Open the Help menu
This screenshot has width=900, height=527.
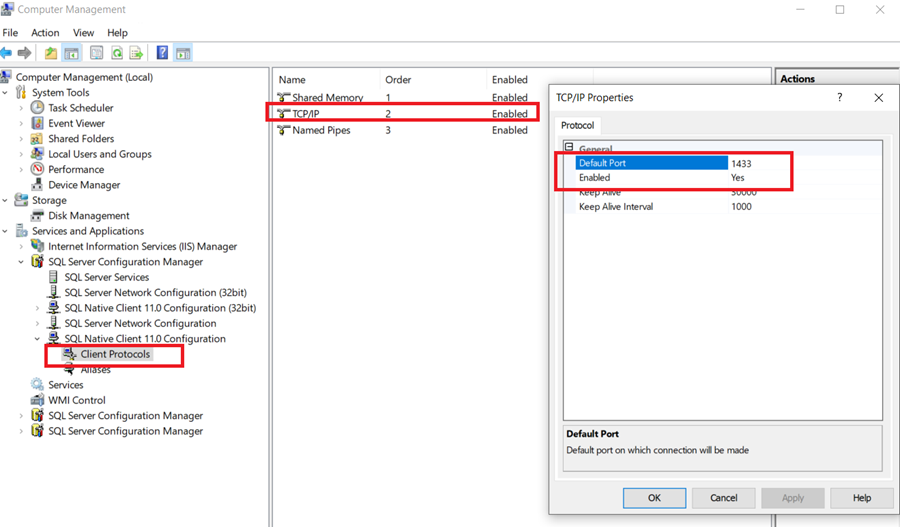[117, 33]
